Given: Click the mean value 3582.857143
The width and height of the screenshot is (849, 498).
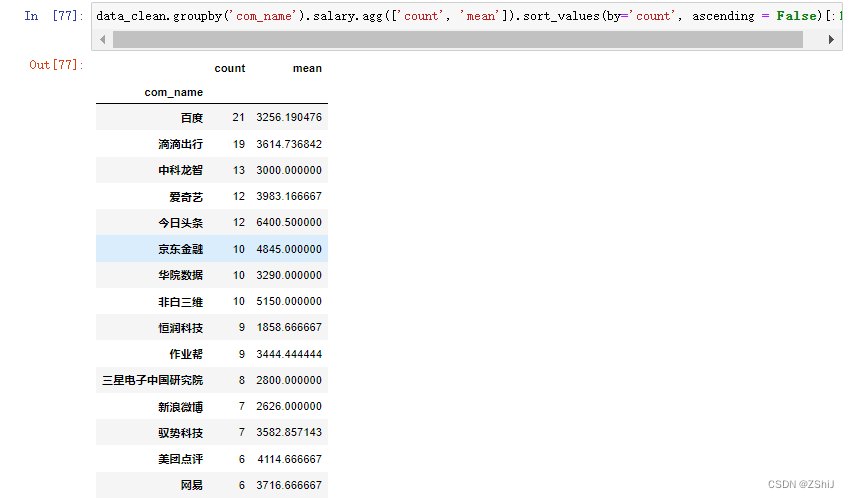Looking at the screenshot, I should [x=289, y=433].
